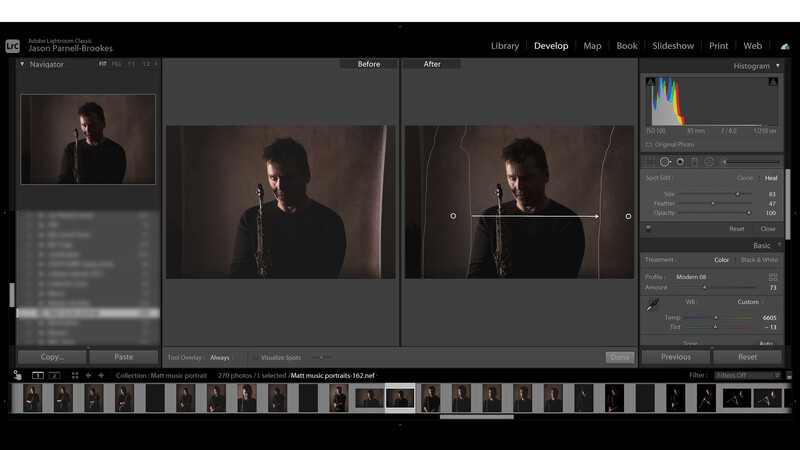Adjust profile Amount slider handle
This screenshot has width=800, height=450.
(x=705, y=288)
